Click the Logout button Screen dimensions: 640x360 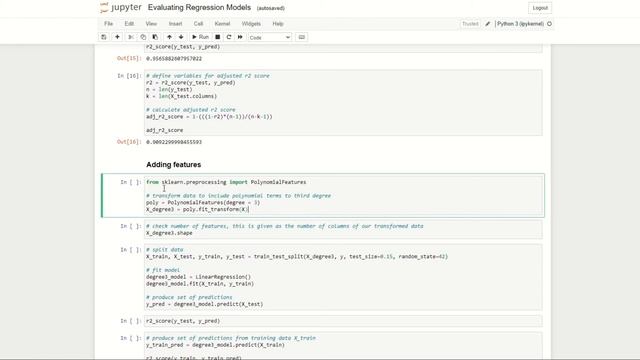click(x=540, y=8)
